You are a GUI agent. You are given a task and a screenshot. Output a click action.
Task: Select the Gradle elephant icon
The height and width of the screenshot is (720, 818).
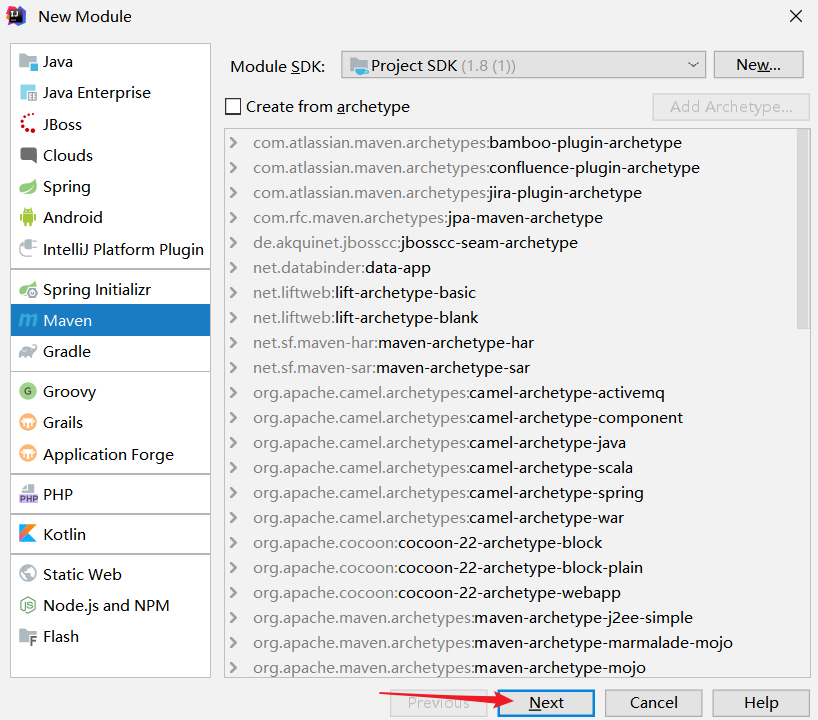click(x=27, y=352)
